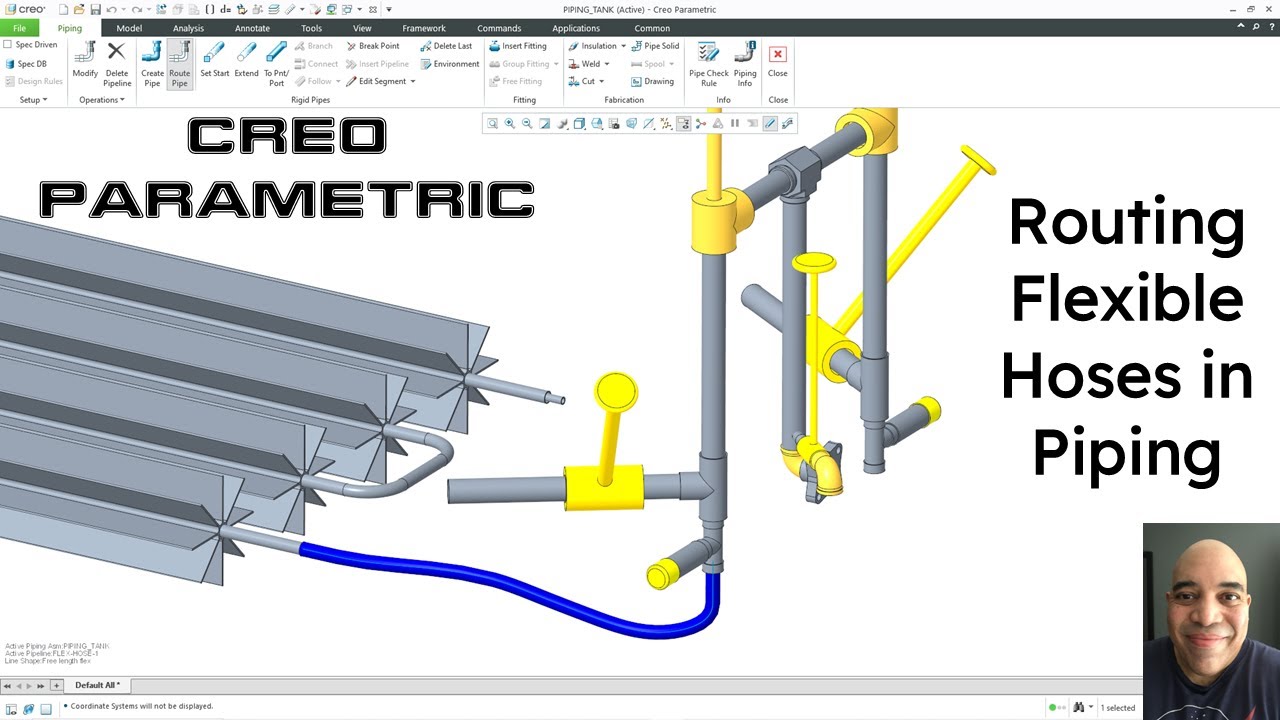This screenshot has height=720, width=1280.
Task: Open the Framework tab
Action: (x=424, y=28)
